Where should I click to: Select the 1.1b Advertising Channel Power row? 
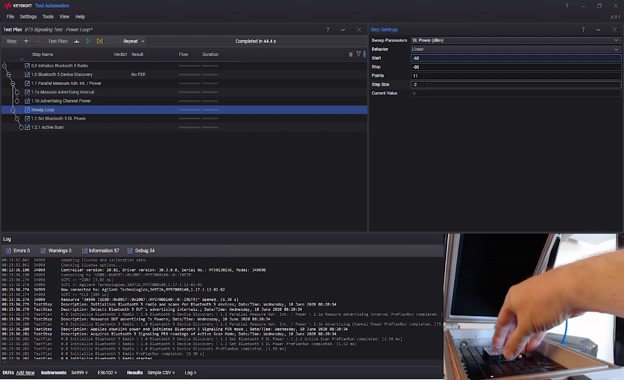pyautogui.click(x=184, y=101)
